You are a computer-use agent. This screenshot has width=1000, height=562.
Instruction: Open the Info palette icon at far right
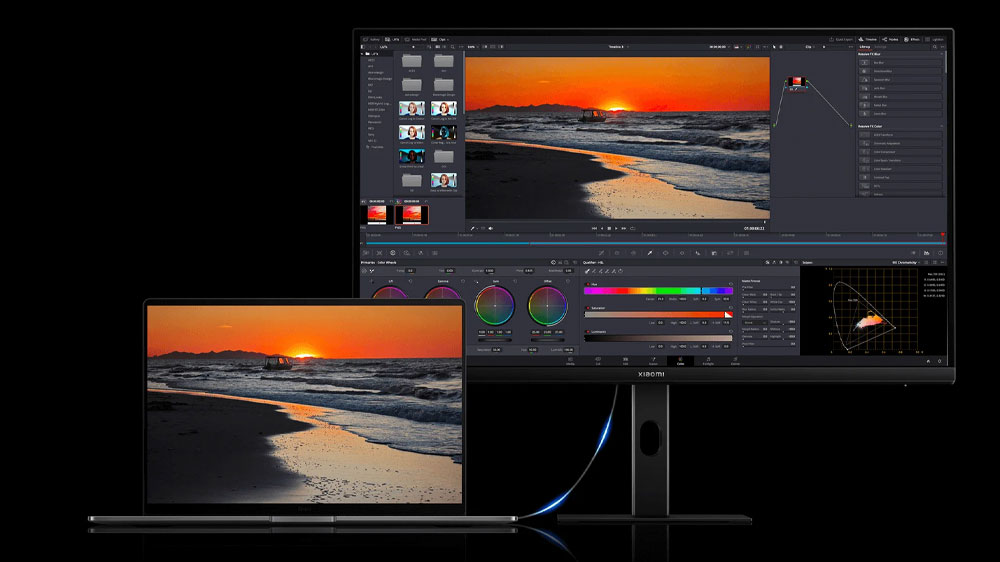tap(941, 253)
